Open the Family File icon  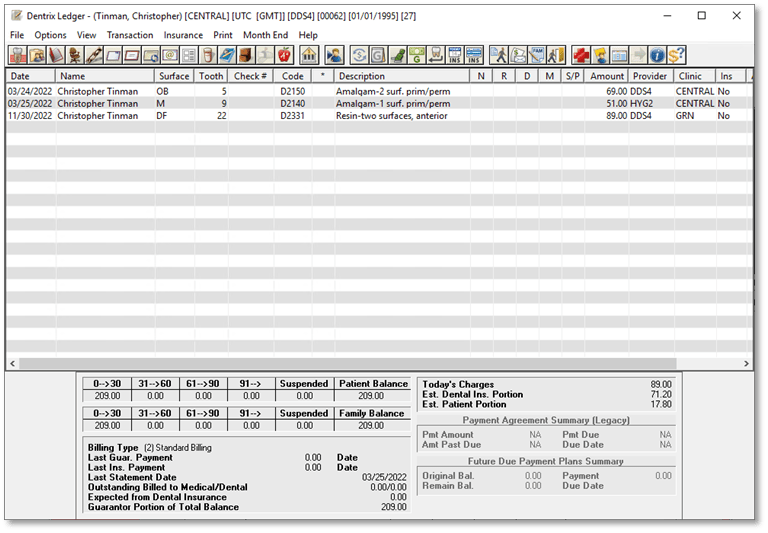[37, 55]
